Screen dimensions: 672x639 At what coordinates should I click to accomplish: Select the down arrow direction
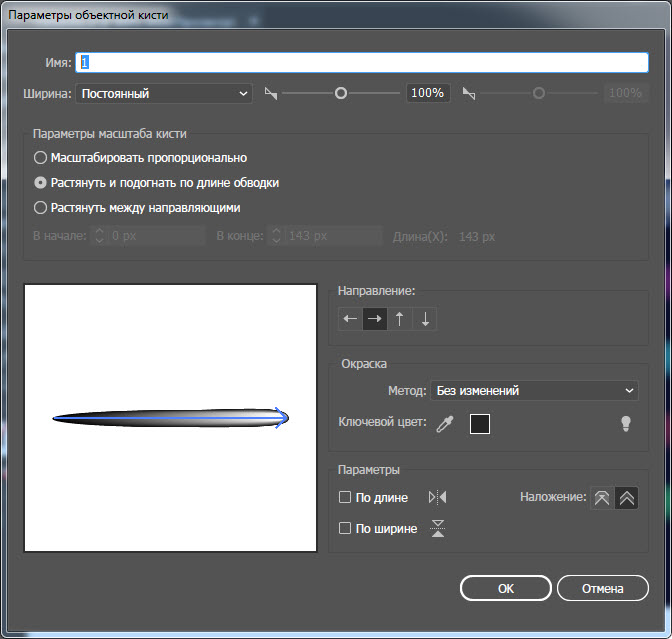tap(425, 319)
